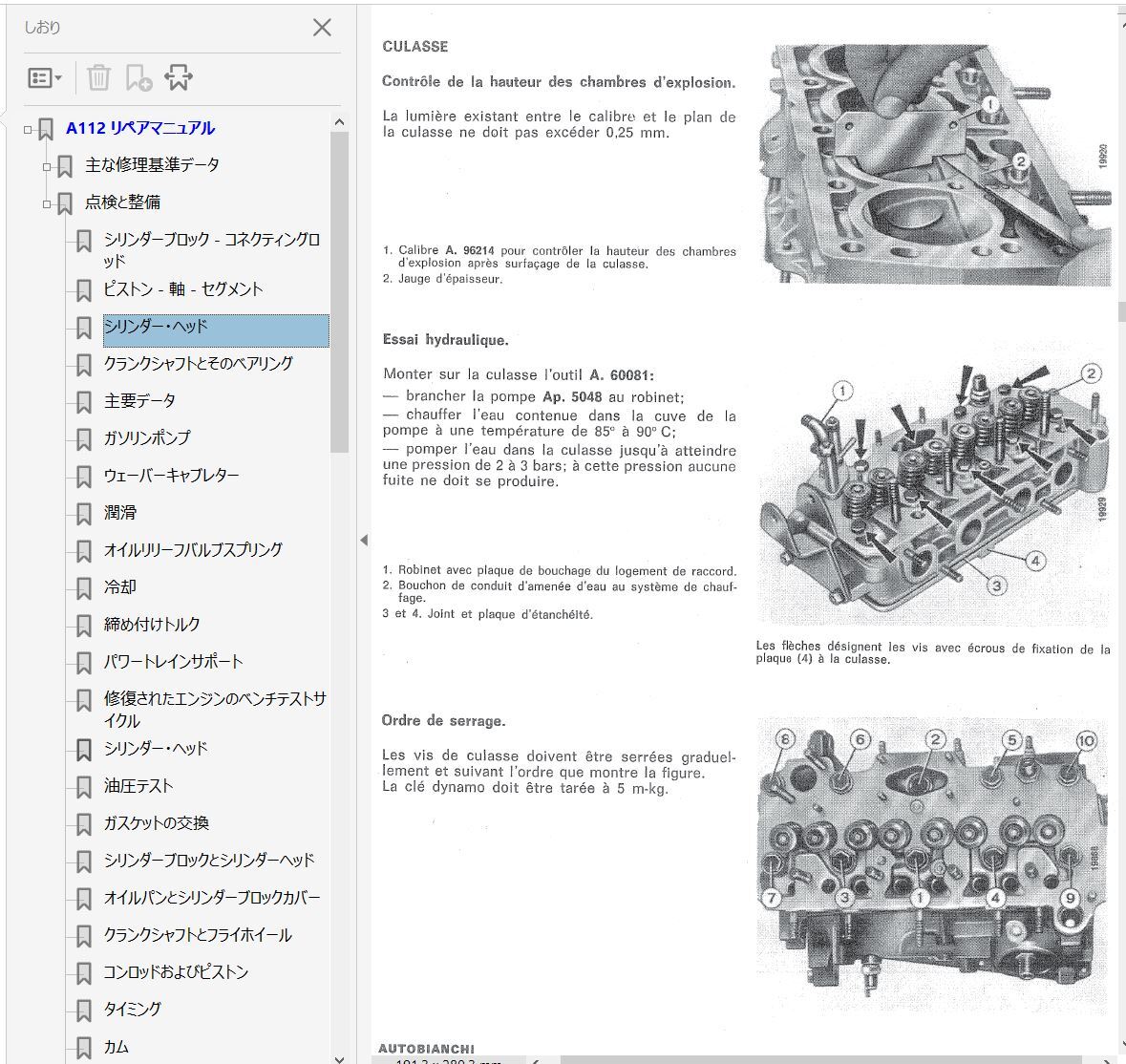Open bookmark 点検と整備
The height and width of the screenshot is (1064, 1126).
tap(122, 202)
